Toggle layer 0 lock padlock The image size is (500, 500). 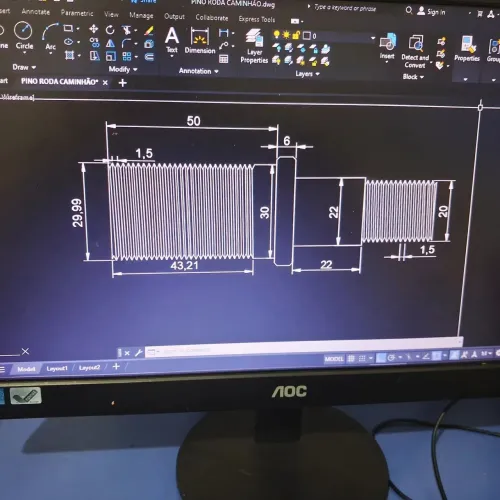[296, 35]
